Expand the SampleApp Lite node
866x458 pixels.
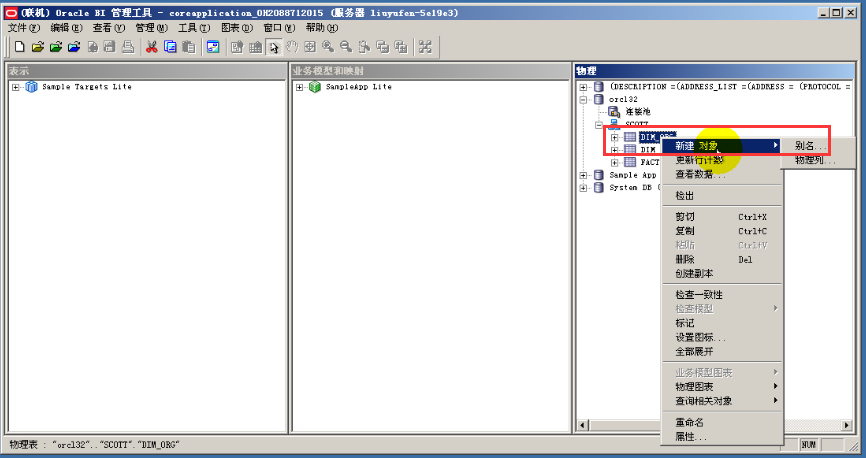(x=299, y=87)
